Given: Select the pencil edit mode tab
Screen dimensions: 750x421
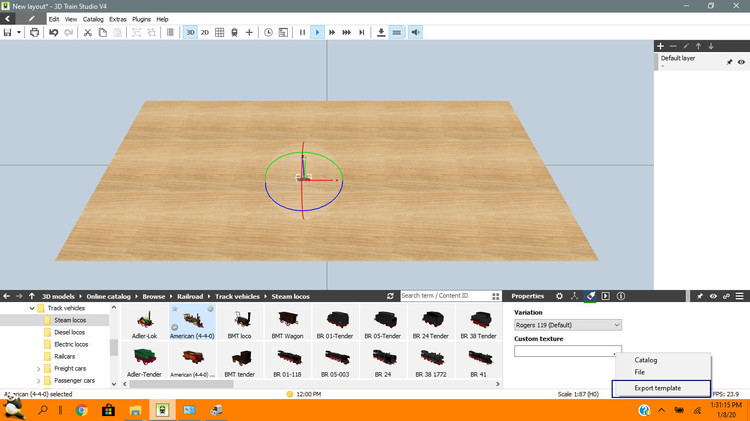Looking at the screenshot, I should 32,19.
